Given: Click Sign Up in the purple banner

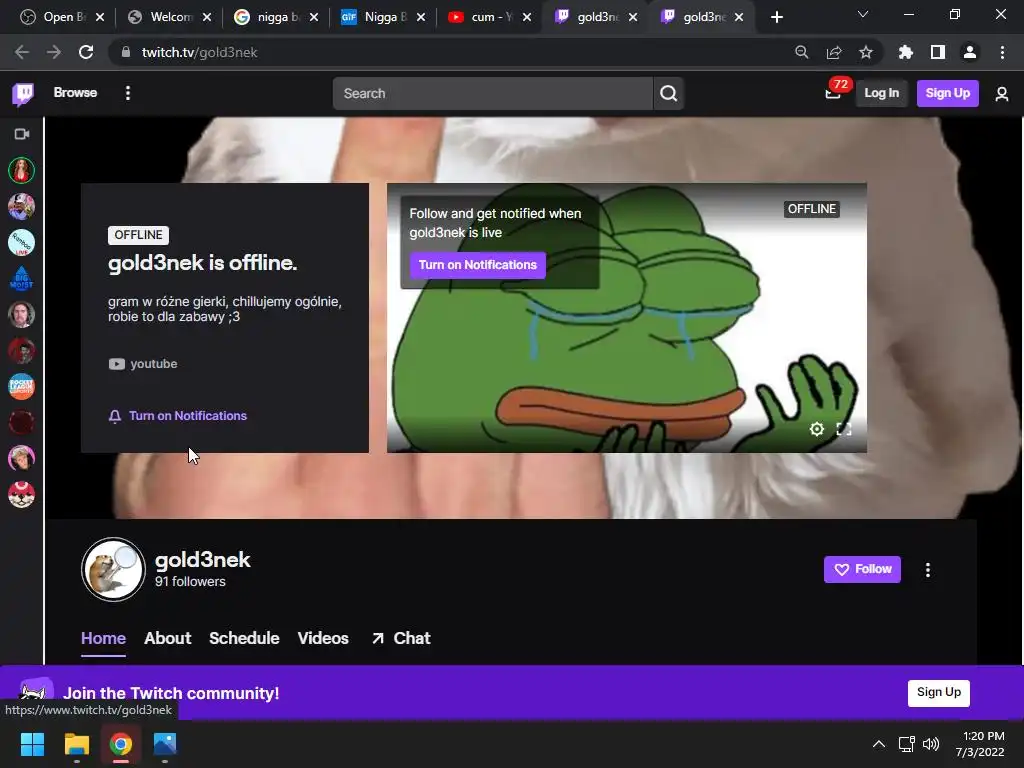Looking at the screenshot, I should (938, 692).
